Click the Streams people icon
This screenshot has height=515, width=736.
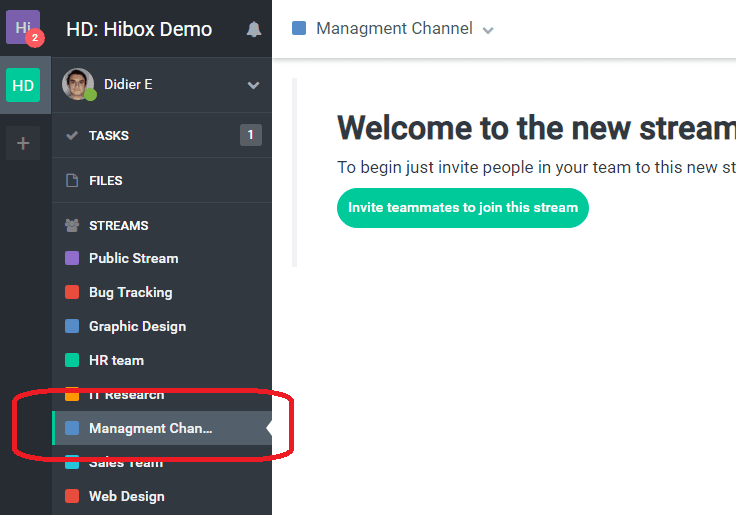click(71, 226)
